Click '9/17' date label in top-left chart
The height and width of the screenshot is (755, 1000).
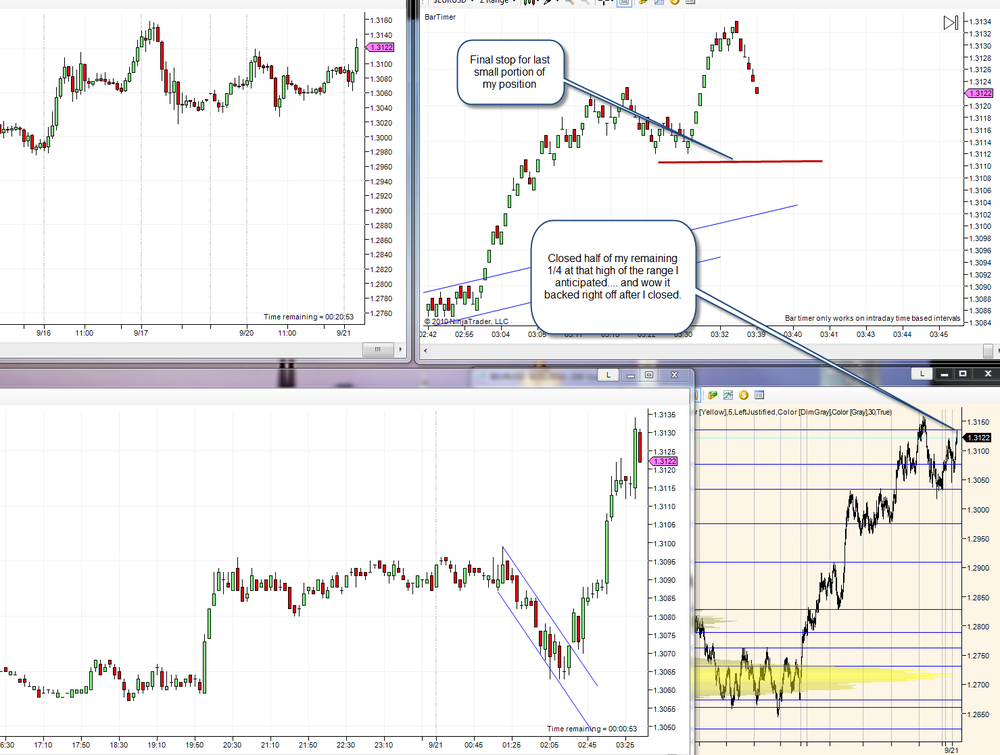pyautogui.click(x=141, y=333)
